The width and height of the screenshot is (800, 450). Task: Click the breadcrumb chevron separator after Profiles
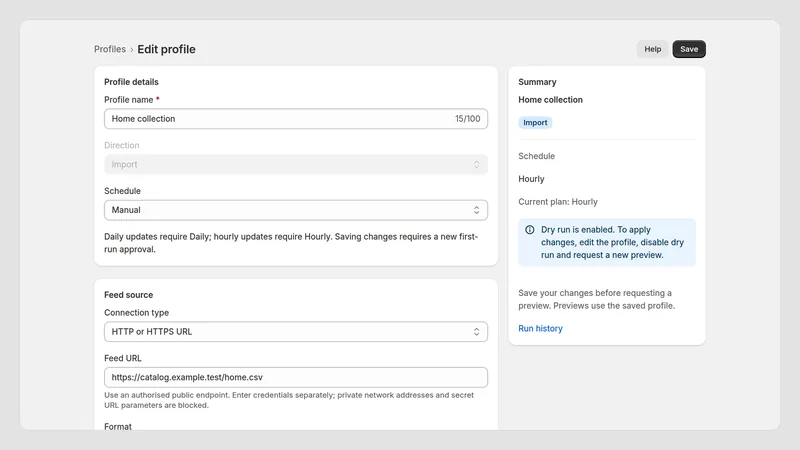tap(132, 49)
